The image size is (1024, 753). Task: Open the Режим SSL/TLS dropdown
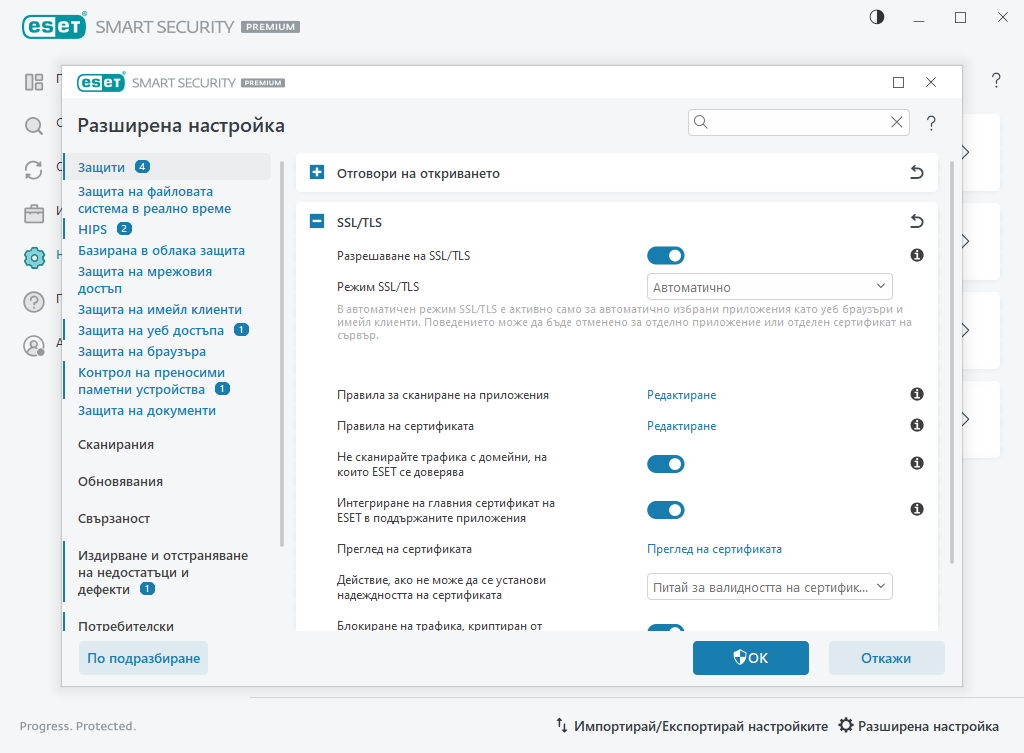point(769,287)
